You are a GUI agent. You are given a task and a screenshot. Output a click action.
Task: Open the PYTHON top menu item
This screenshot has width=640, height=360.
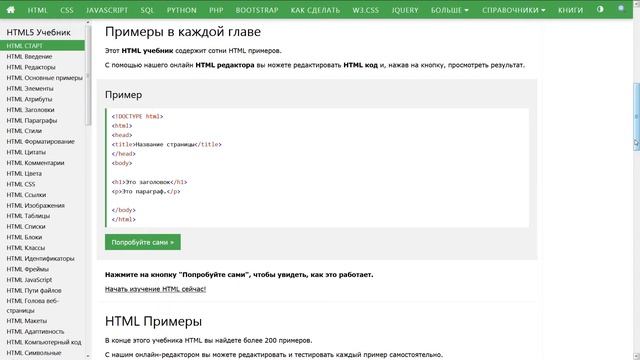(x=181, y=10)
